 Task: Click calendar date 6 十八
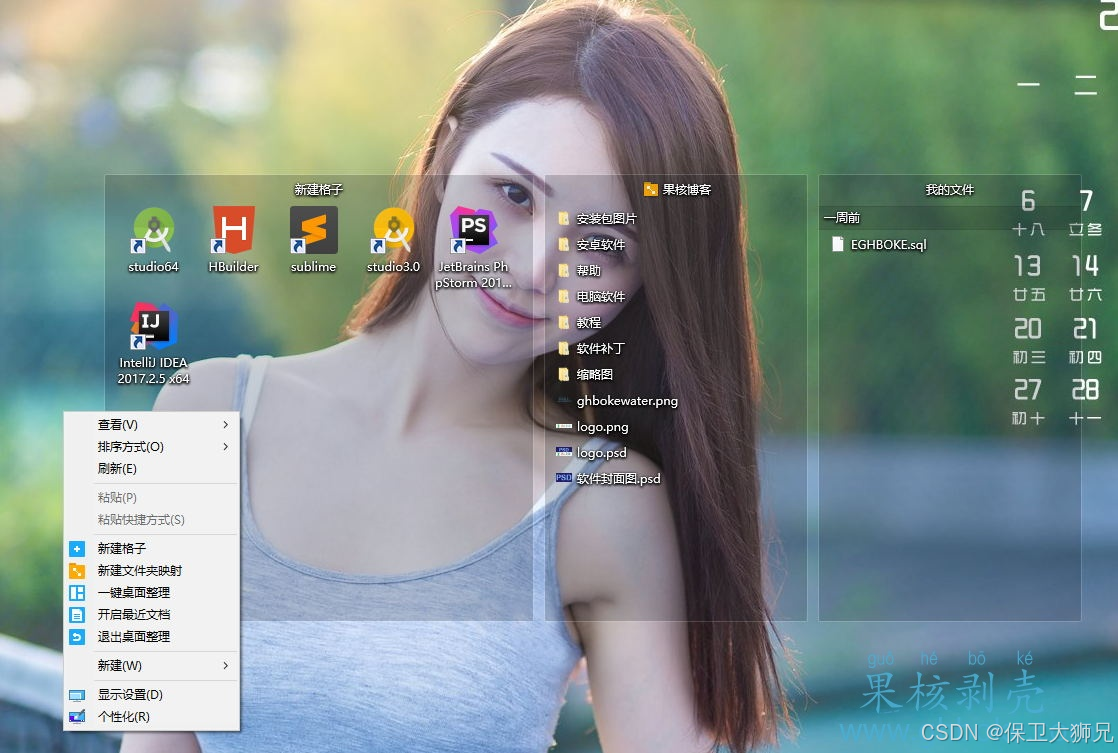coord(1028,212)
